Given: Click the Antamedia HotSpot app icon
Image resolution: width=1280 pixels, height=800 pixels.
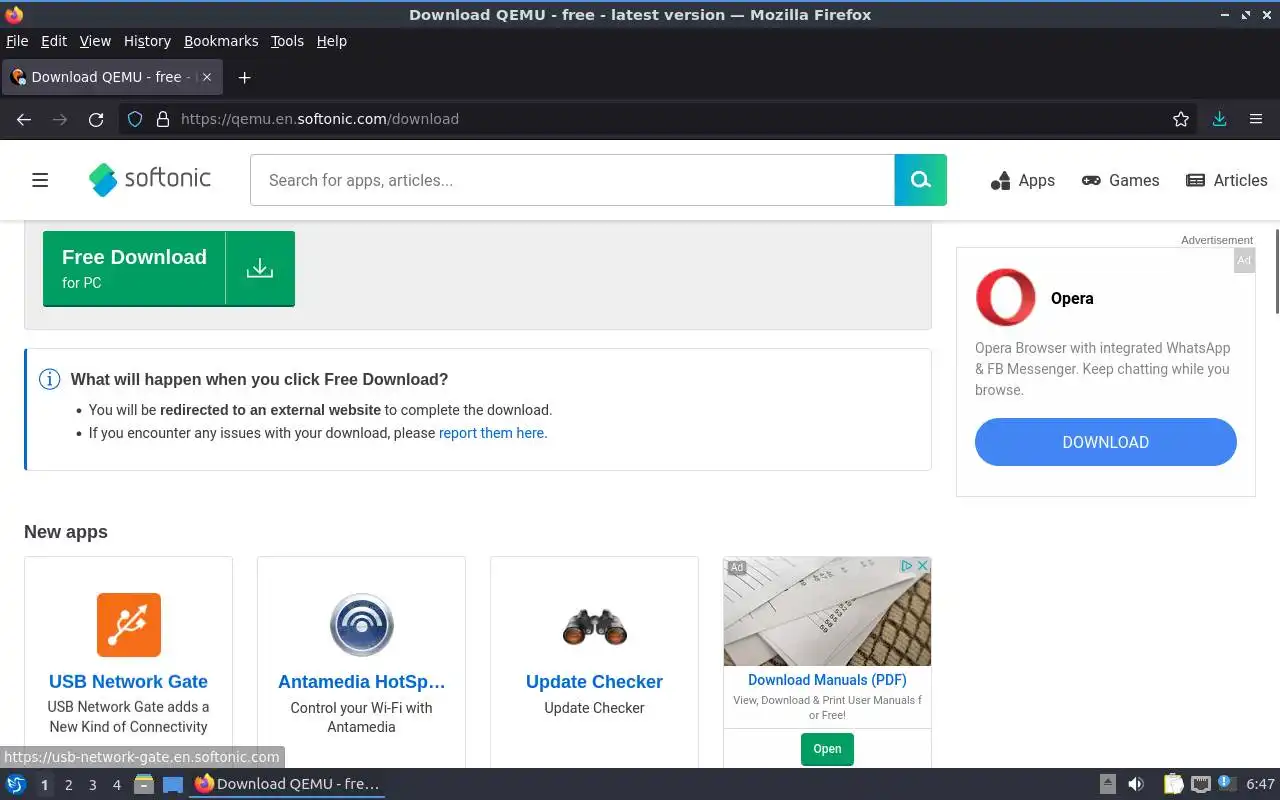Looking at the screenshot, I should click(x=361, y=625).
